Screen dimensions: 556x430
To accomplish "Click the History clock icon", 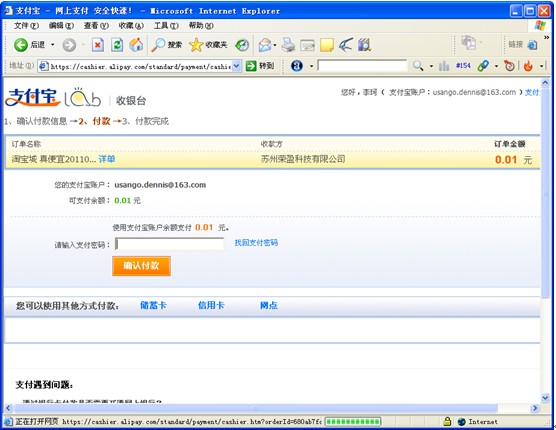I will coord(242,45).
